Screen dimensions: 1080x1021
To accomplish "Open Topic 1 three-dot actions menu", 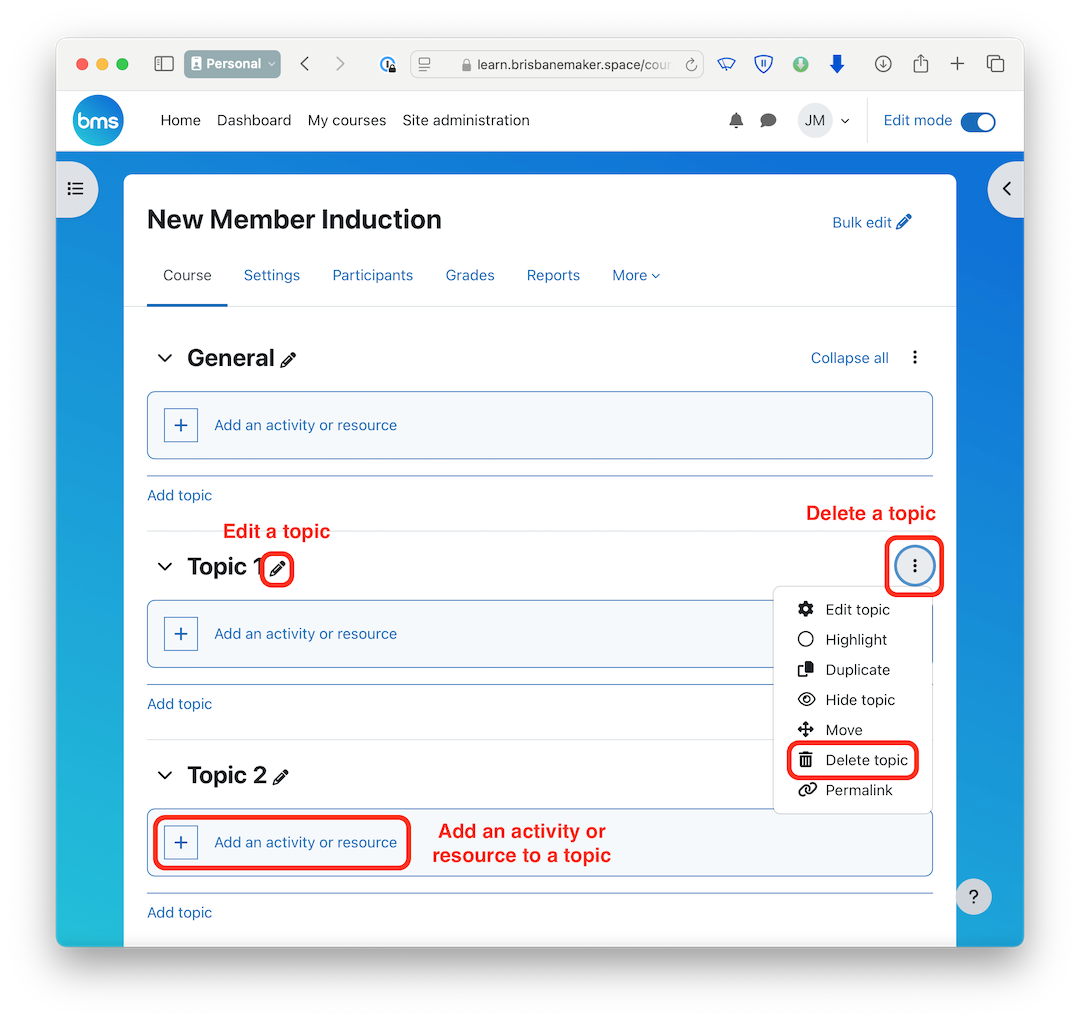I will pos(914,567).
